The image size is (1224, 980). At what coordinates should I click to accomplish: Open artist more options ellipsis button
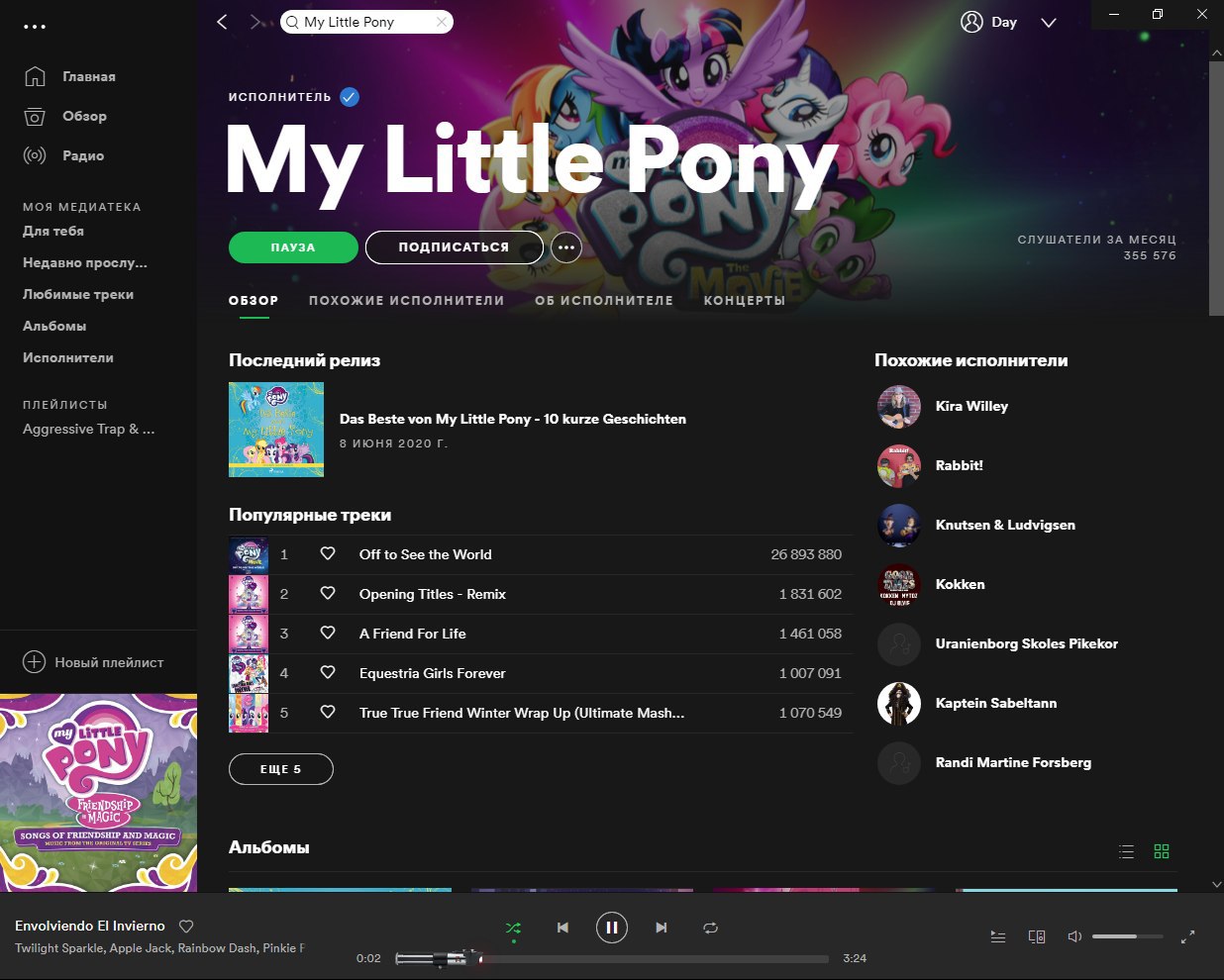pyautogui.click(x=566, y=247)
